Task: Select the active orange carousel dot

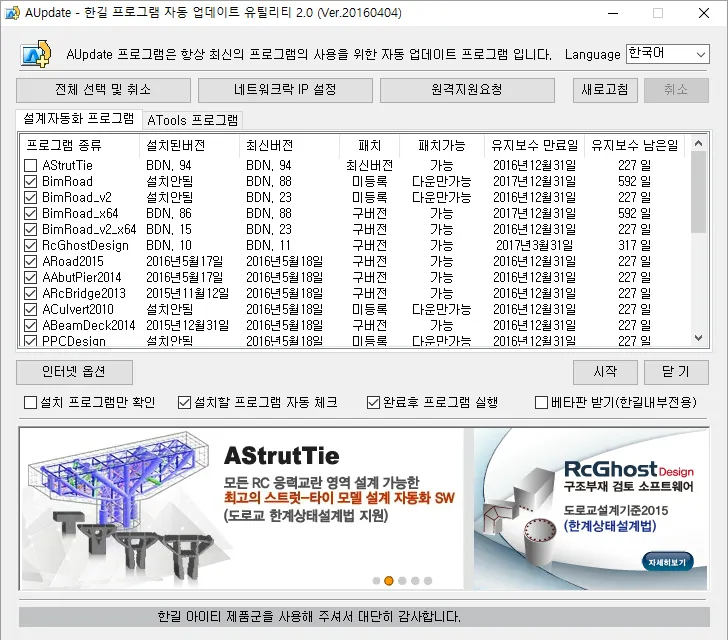Action: coord(389,581)
